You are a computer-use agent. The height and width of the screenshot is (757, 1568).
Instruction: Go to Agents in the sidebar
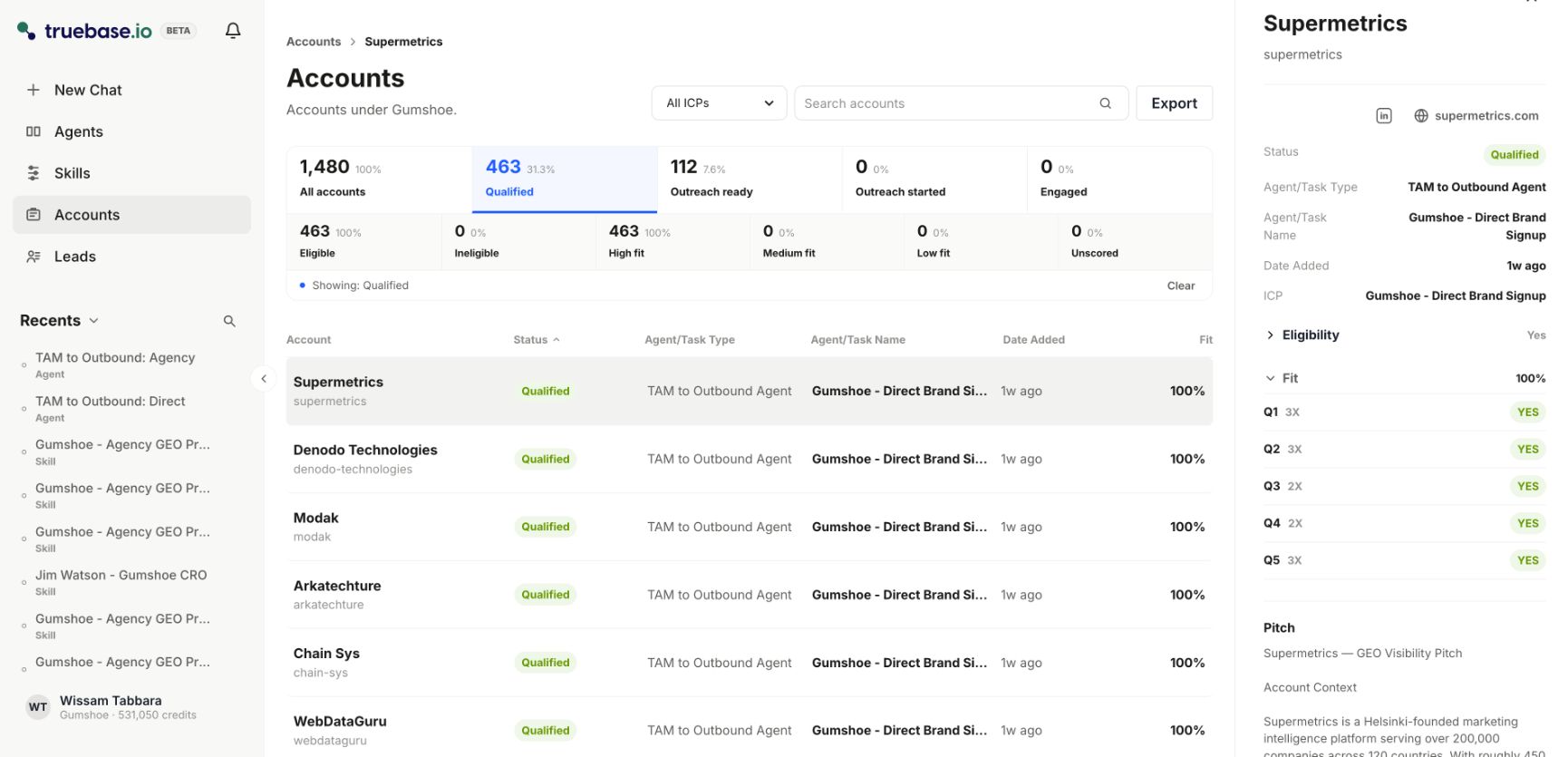tap(131, 131)
